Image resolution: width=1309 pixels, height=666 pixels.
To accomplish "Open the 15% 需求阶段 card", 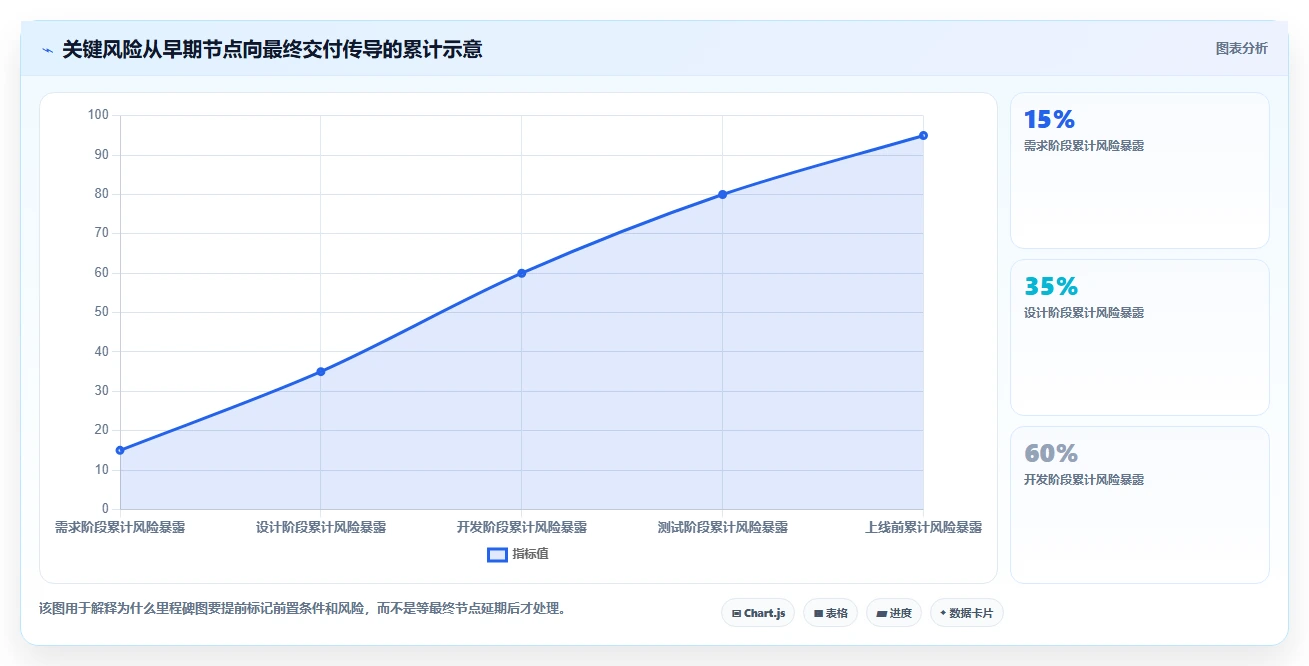I will (1139, 170).
